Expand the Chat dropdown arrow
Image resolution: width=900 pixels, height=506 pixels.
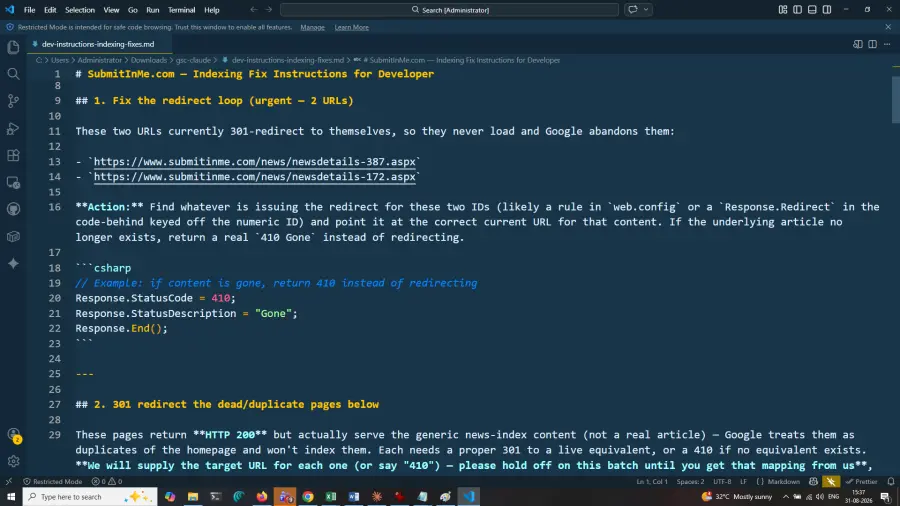tap(646, 10)
